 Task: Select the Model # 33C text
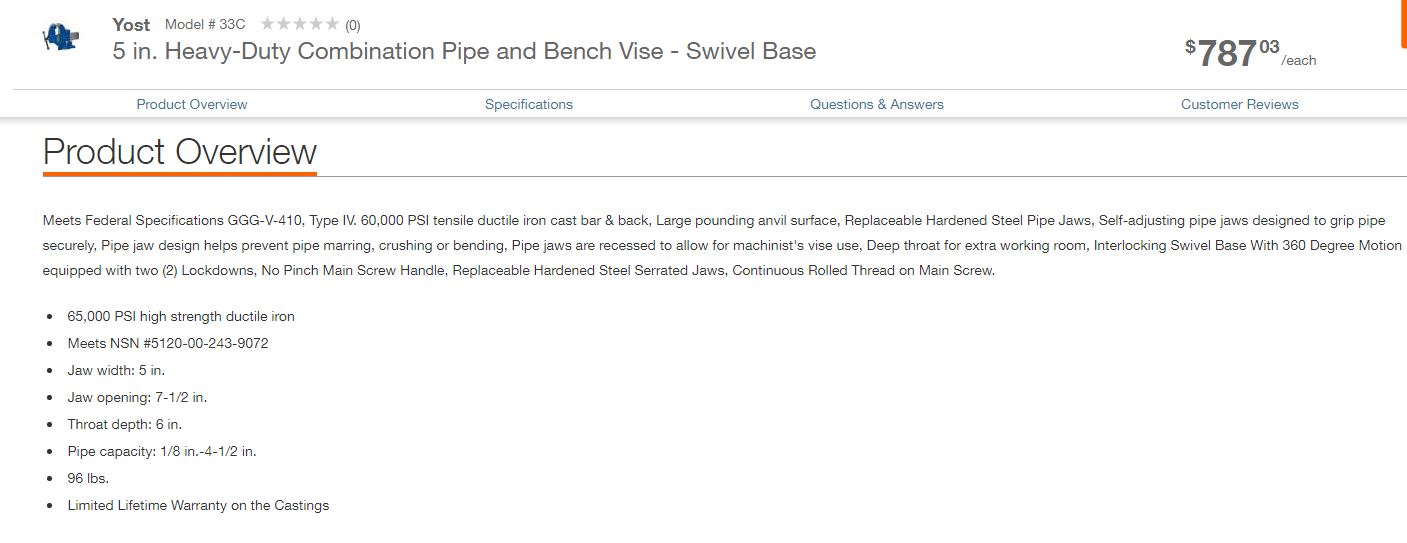pyautogui.click(x=205, y=24)
